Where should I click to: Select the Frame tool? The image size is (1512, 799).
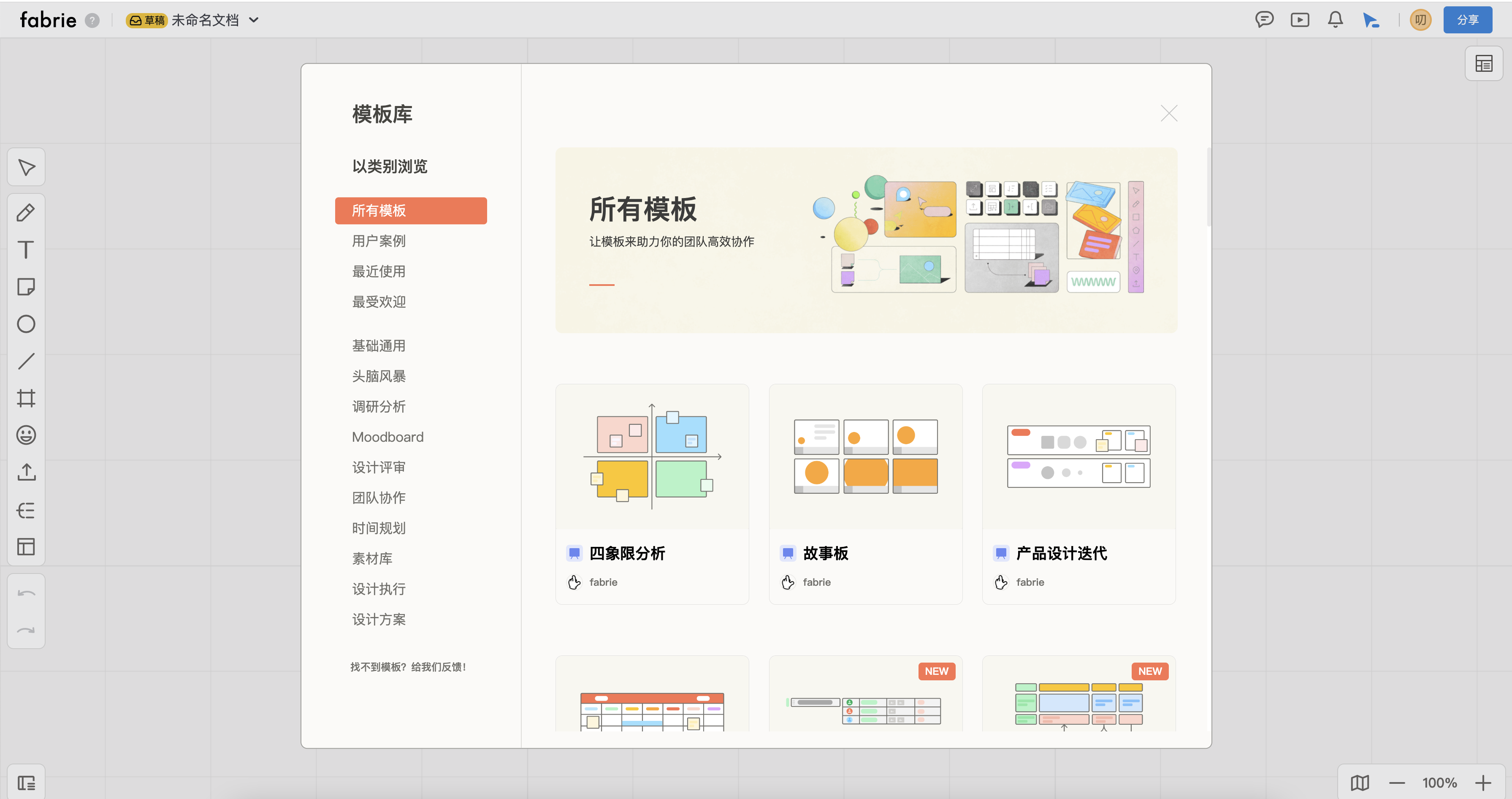(x=26, y=399)
